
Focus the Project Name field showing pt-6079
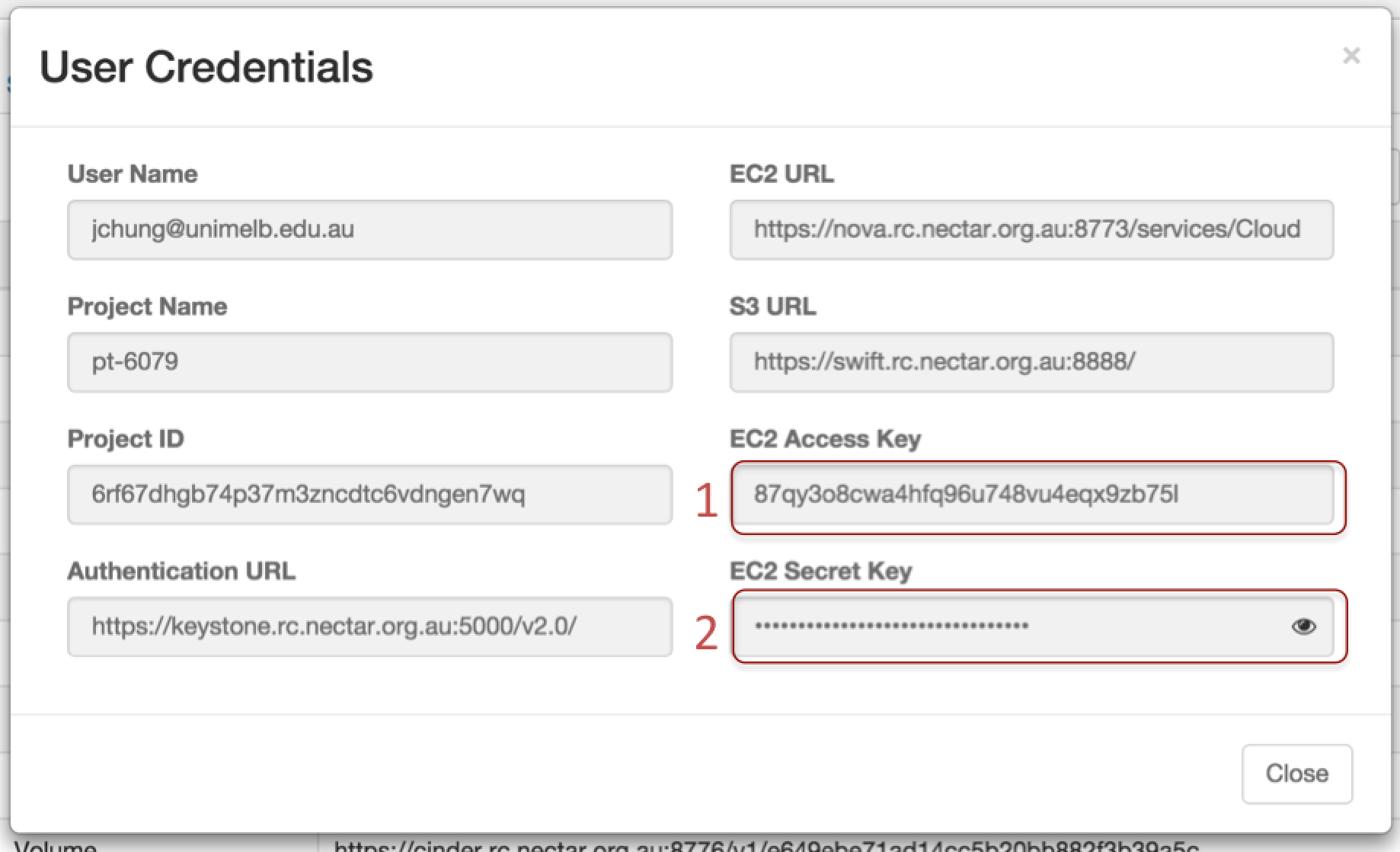[x=369, y=362]
